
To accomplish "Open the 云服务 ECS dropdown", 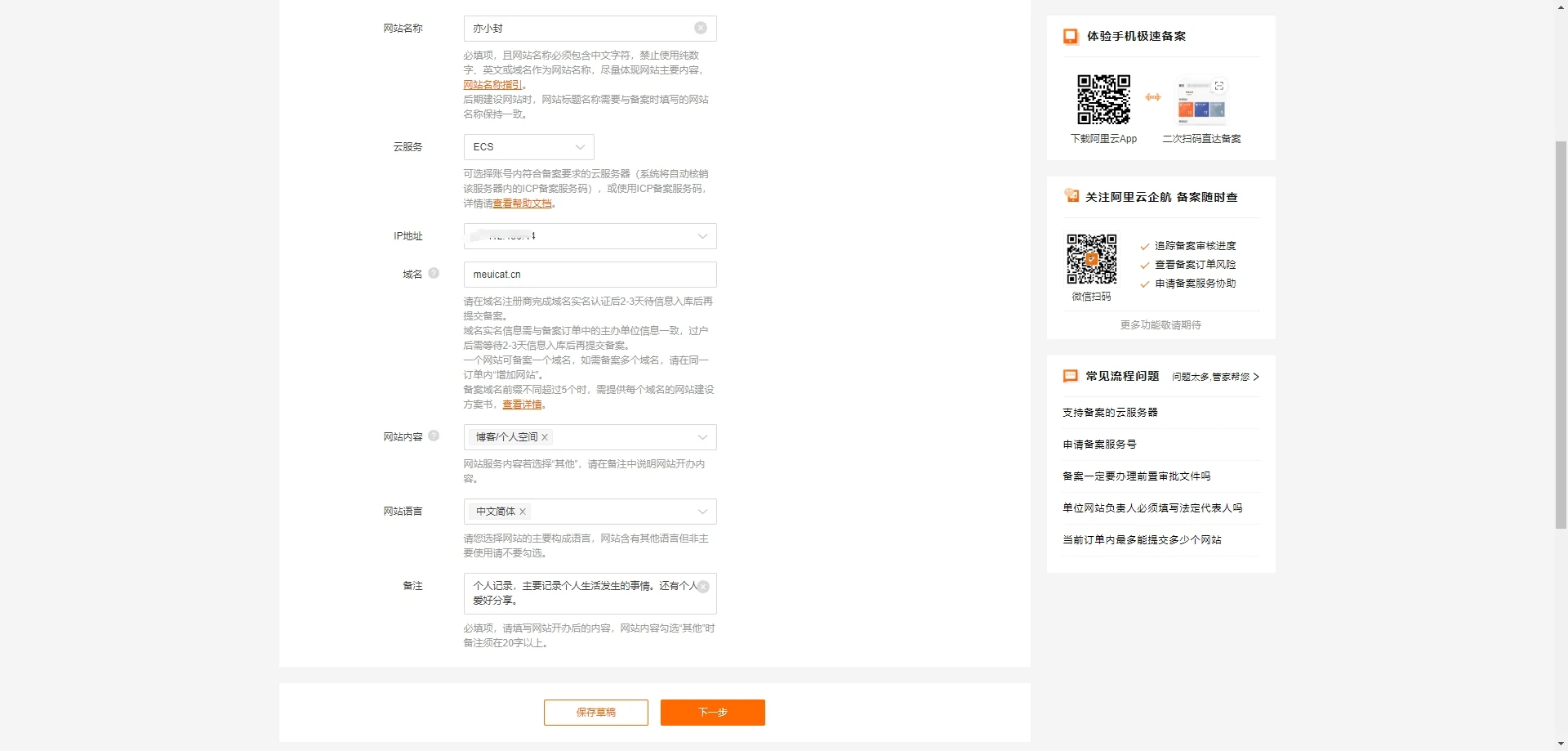I will click(528, 147).
